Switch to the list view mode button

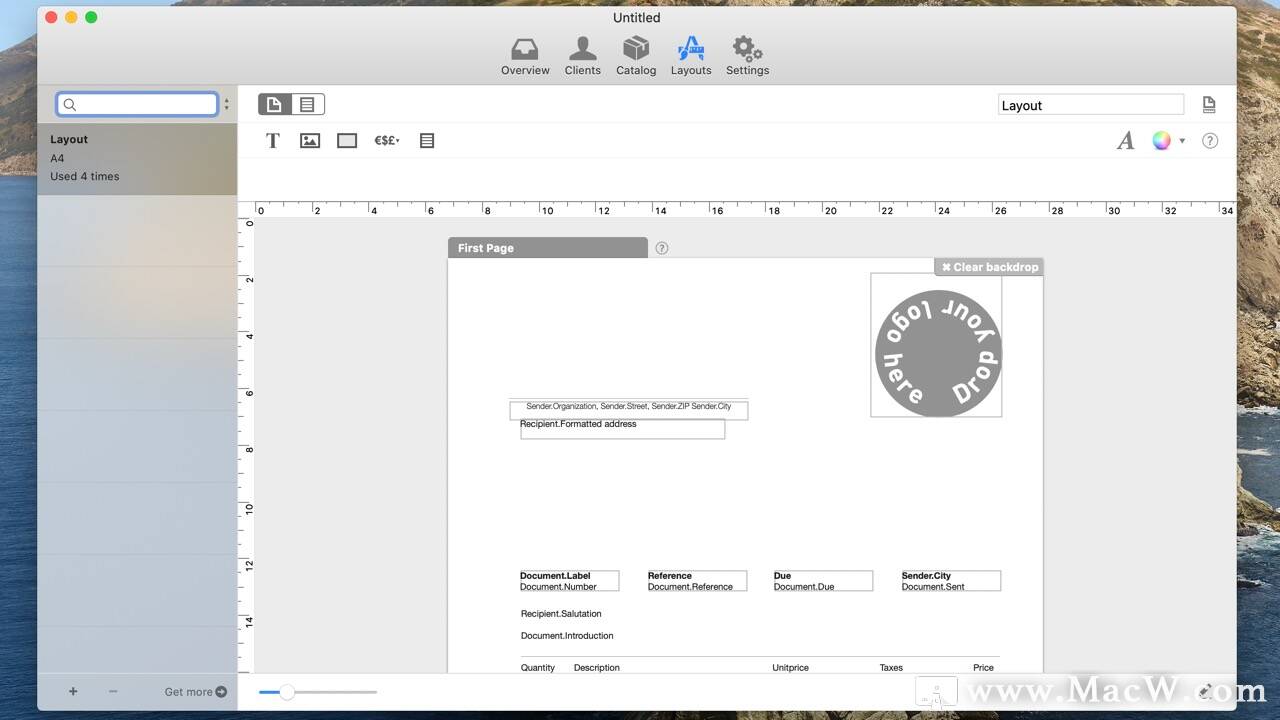[x=308, y=104]
